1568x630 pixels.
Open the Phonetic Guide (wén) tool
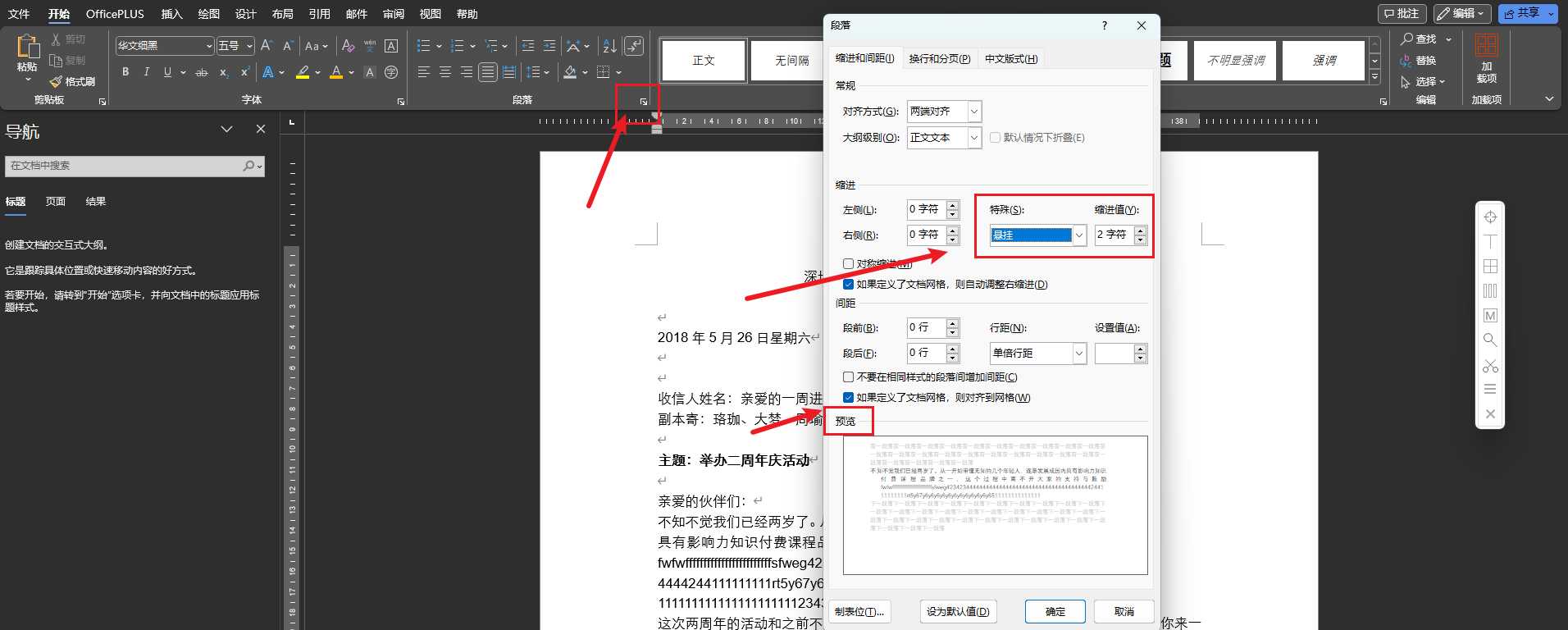pyautogui.click(x=370, y=46)
